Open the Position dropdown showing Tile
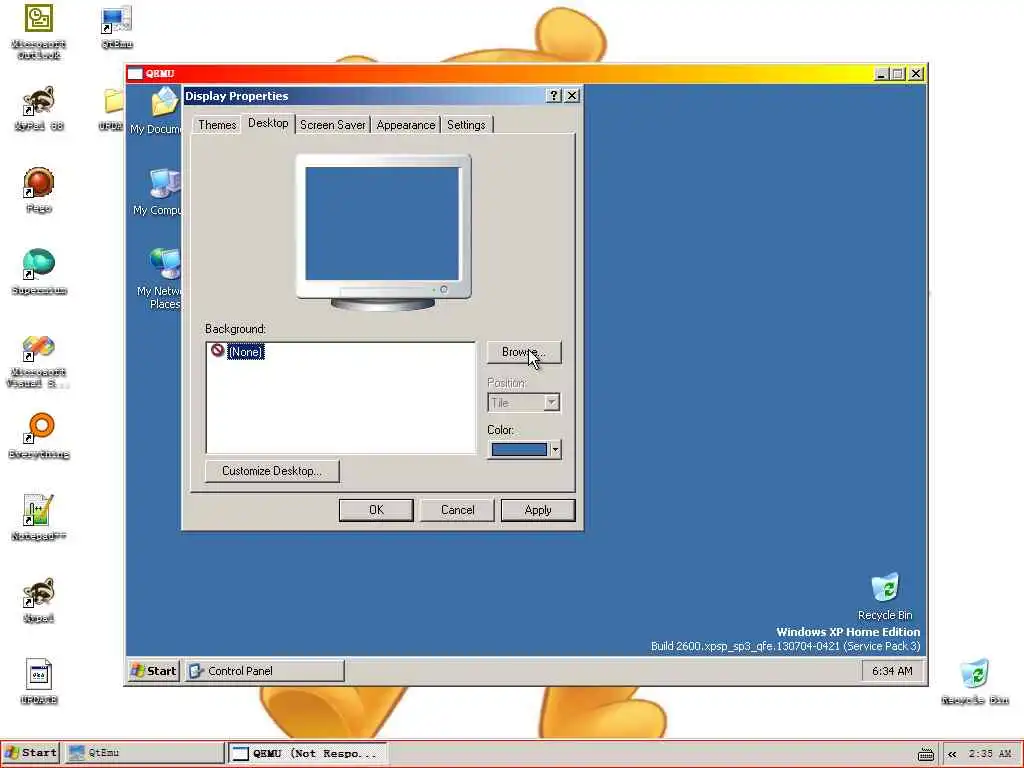The width and height of the screenshot is (1024, 768). coord(524,402)
